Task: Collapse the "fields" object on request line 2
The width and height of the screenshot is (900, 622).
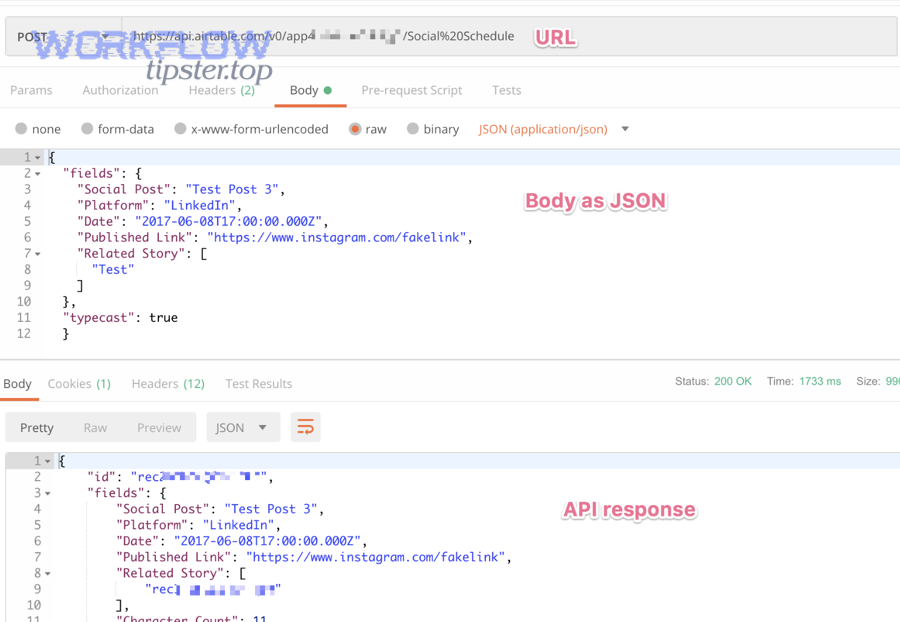Action: (x=38, y=174)
